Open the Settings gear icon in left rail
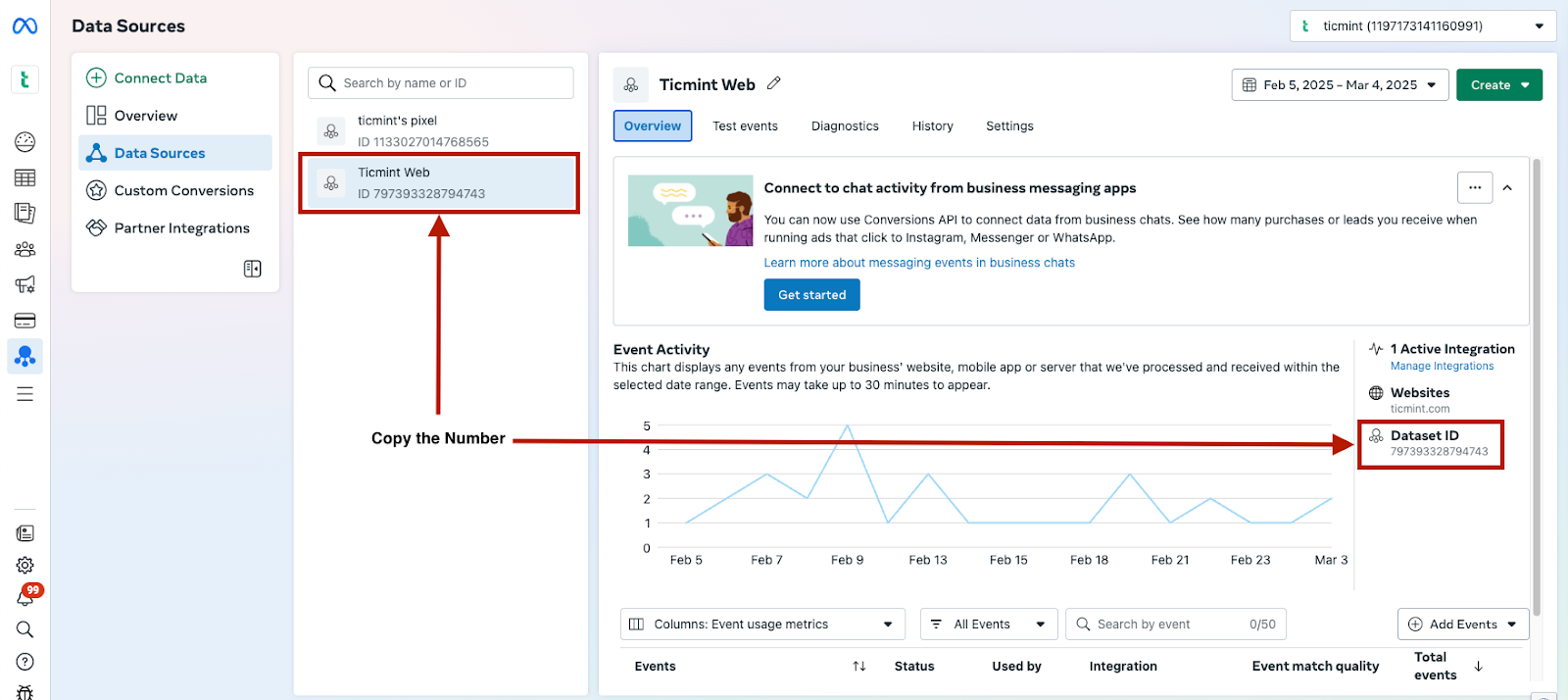1568x700 pixels. (x=24, y=566)
